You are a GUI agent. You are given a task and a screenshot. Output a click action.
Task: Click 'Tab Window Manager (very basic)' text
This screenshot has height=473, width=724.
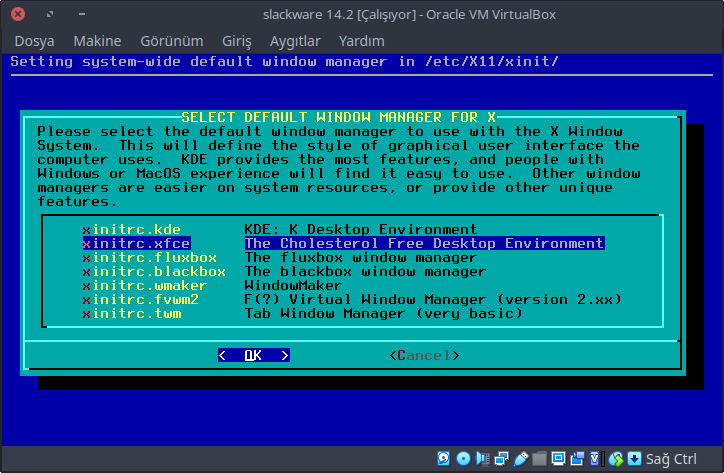click(383, 314)
